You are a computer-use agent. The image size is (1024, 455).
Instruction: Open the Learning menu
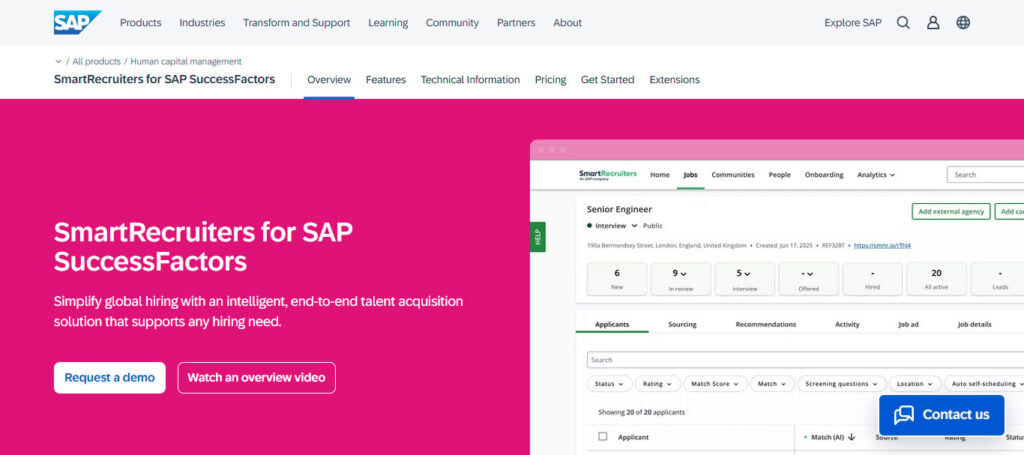click(x=388, y=23)
